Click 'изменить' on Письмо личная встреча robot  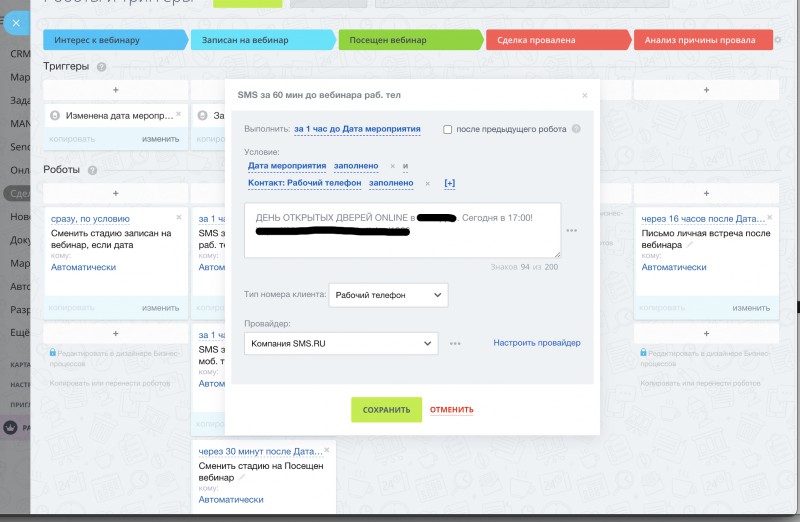pos(751,308)
